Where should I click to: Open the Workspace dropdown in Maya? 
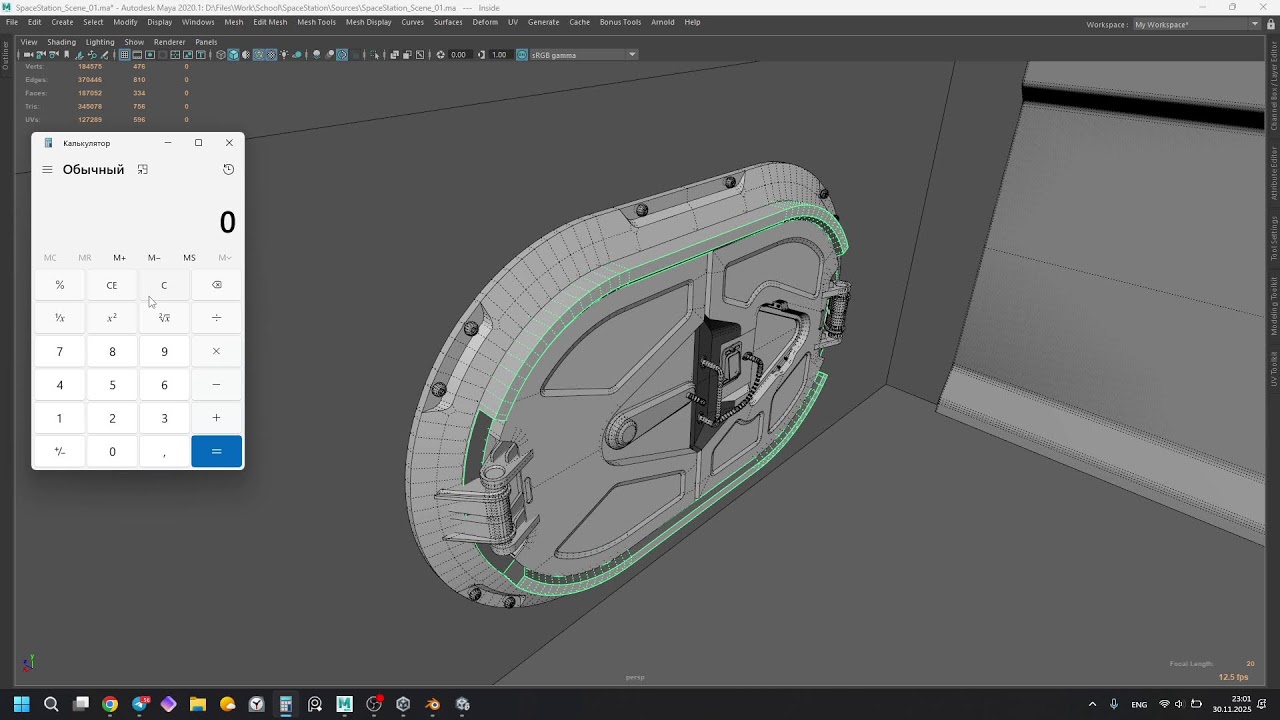point(1197,24)
